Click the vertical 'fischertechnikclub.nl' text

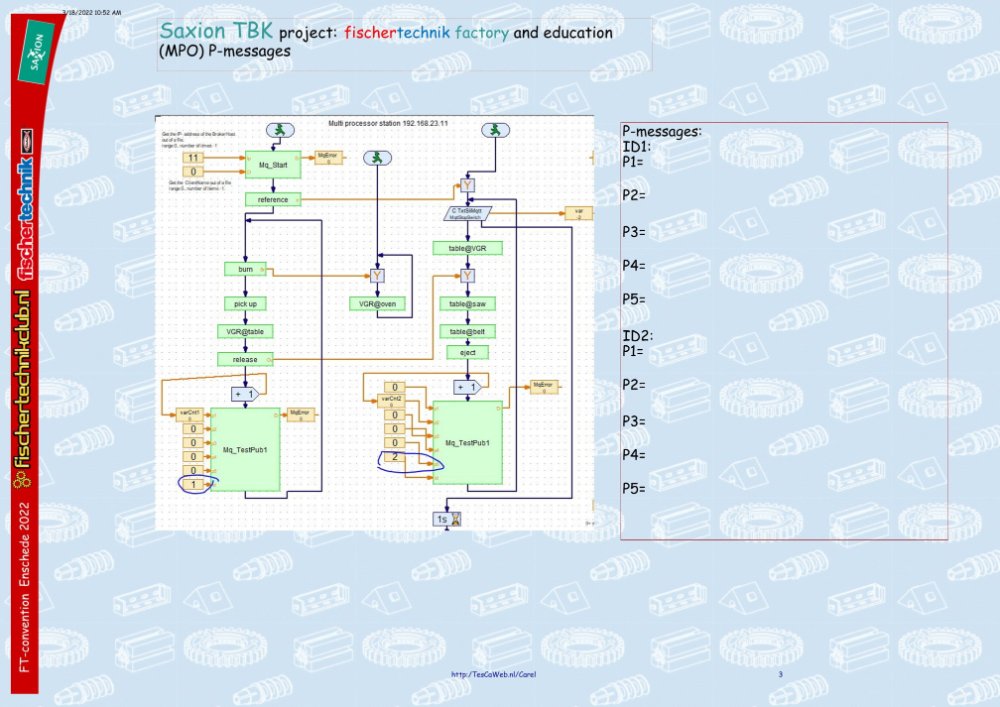[x=24, y=377]
